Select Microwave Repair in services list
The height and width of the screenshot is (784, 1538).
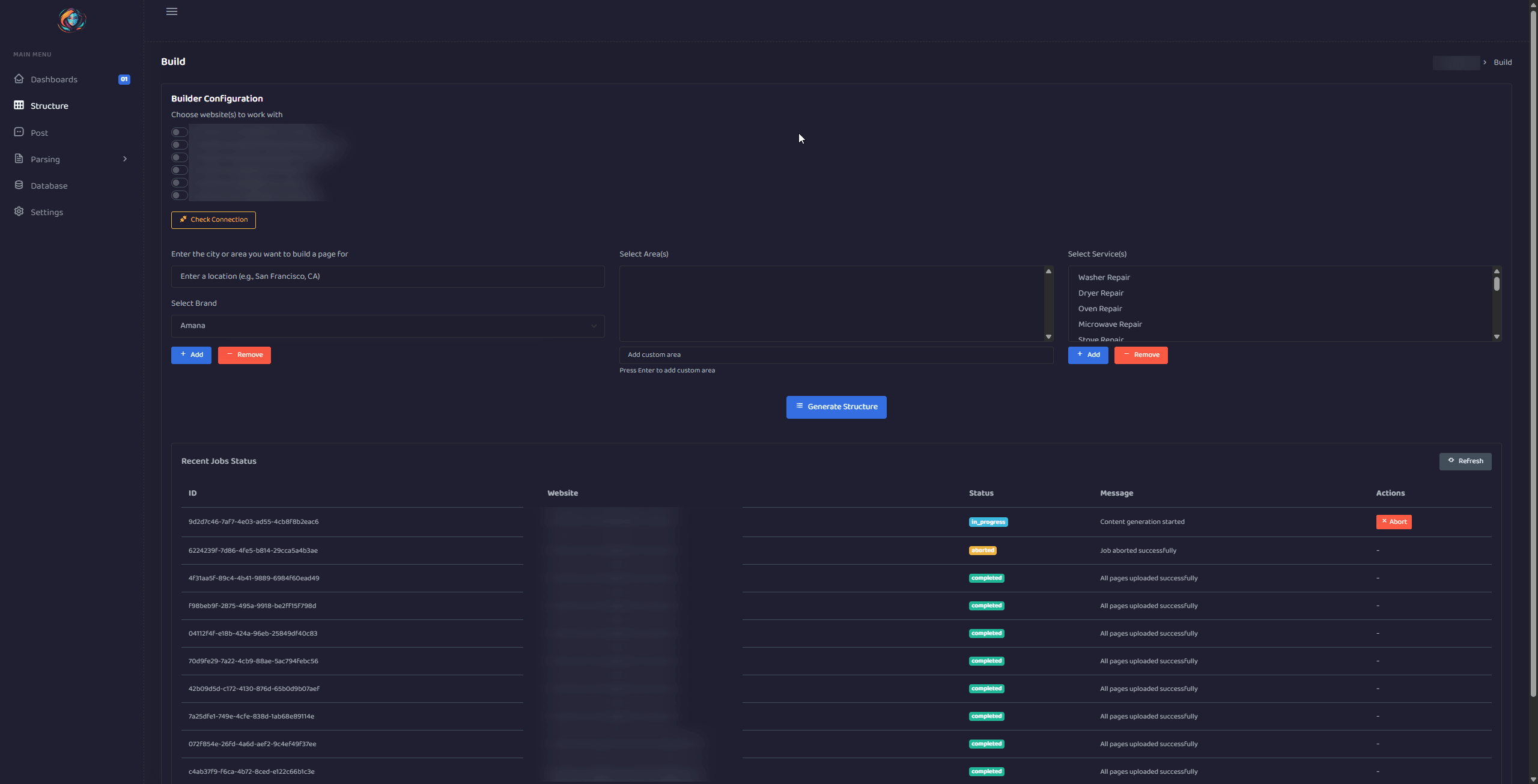(x=1110, y=324)
